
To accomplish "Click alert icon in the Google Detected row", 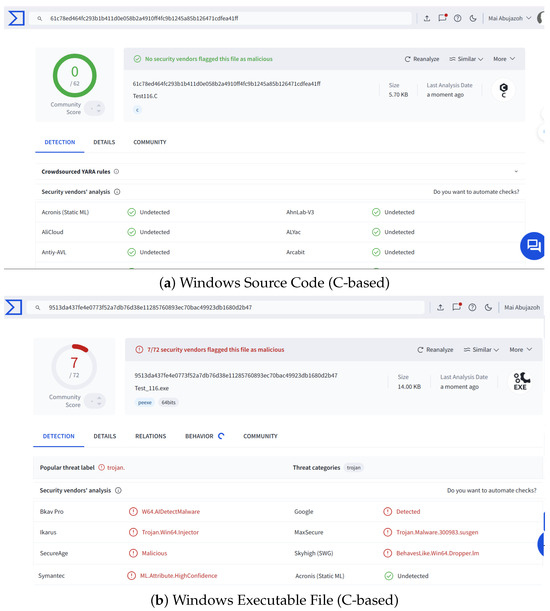I will pos(387,511).
